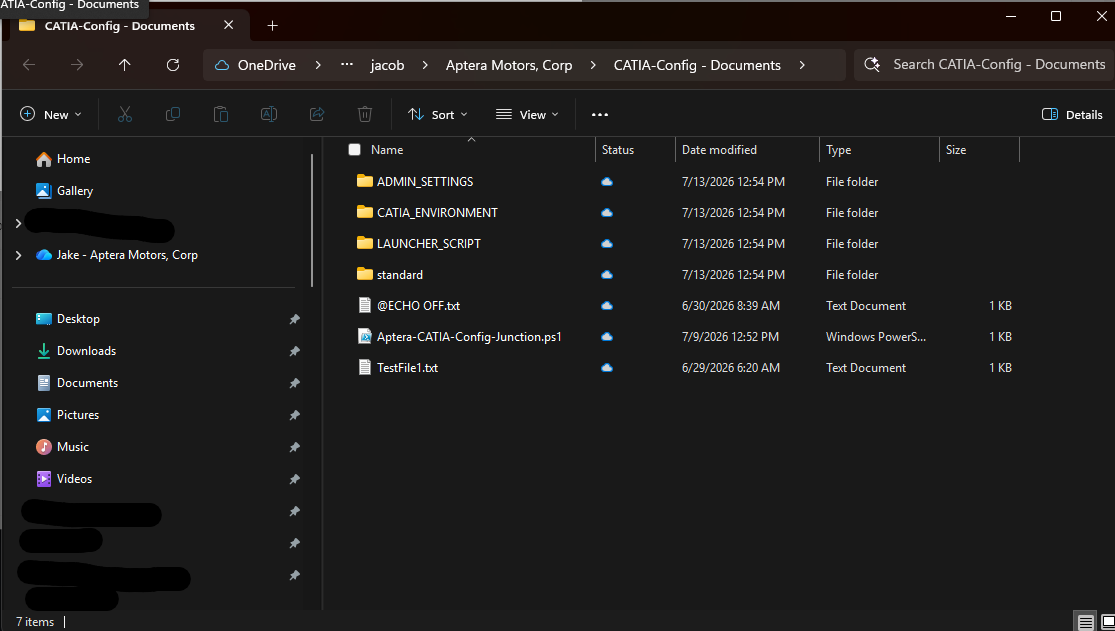Click Jake - Aptera Motors, Corp entry
1115x631 pixels.
click(x=127, y=255)
